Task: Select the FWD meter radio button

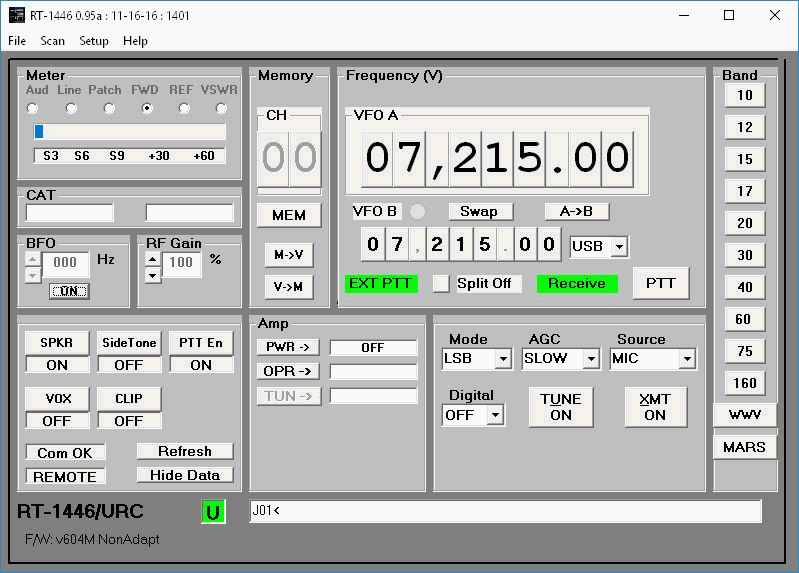Action: pos(146,108)
